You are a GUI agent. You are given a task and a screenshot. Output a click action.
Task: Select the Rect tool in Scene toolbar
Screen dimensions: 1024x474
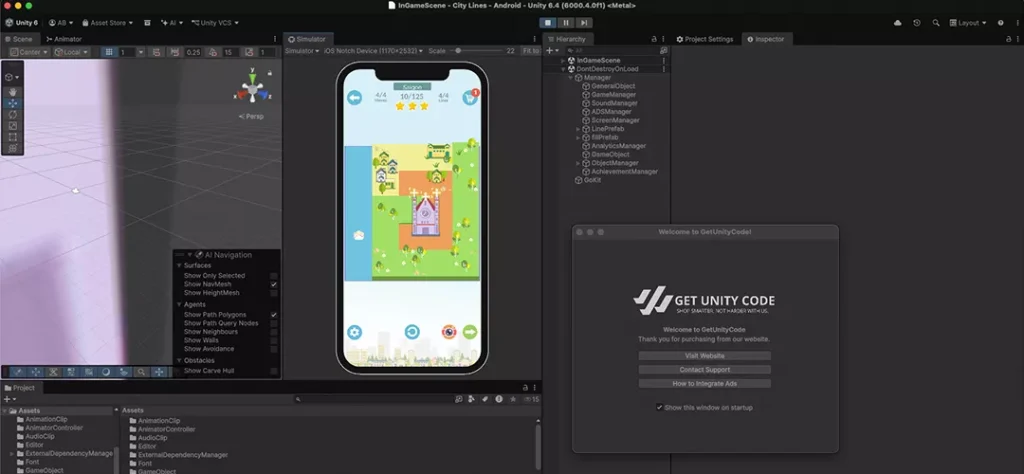click(x=12, y=137)
